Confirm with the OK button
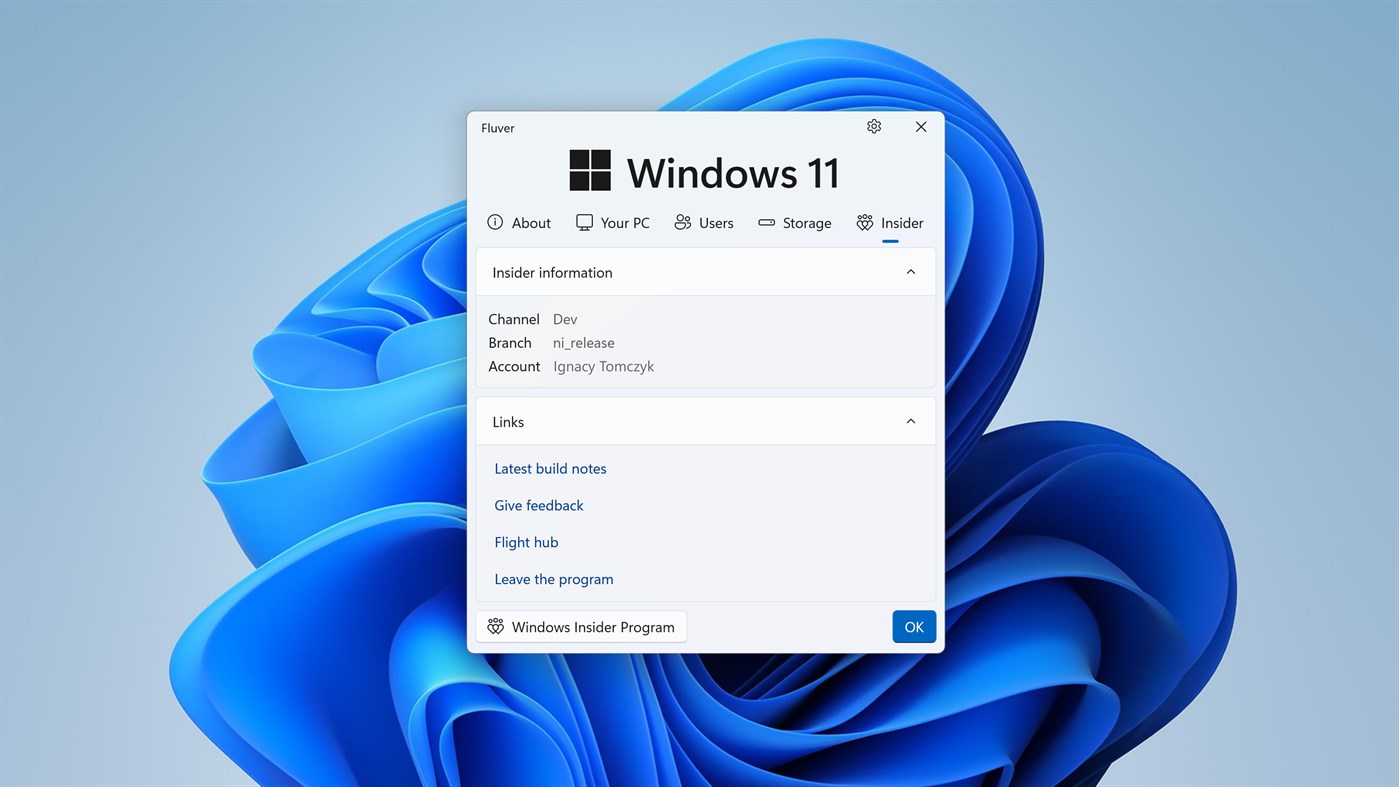The width and height of the screenshot is (1399, 787). (x=914, y=627)
